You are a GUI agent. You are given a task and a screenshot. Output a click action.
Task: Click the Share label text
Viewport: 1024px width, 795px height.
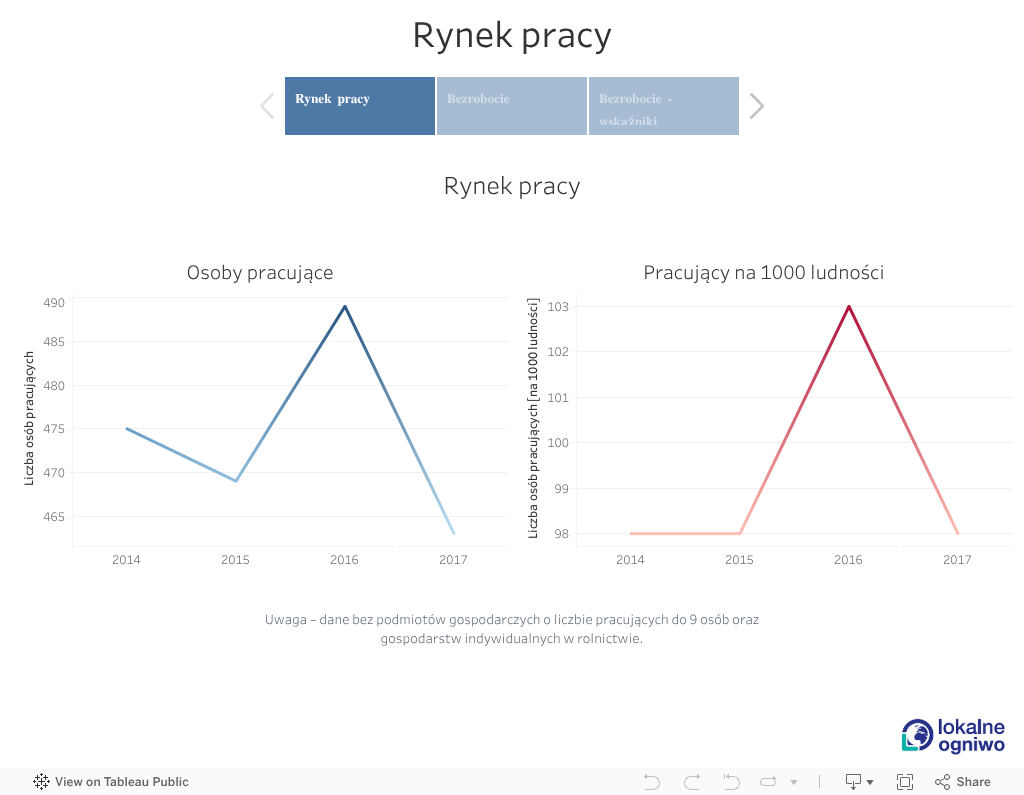pyautogui.click(x=973, y=781)
